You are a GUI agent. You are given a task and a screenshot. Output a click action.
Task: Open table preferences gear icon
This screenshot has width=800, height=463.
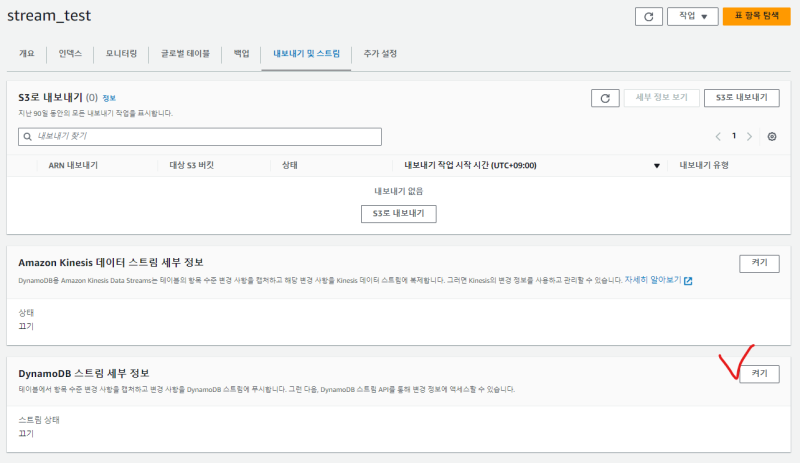coord(772,136)
